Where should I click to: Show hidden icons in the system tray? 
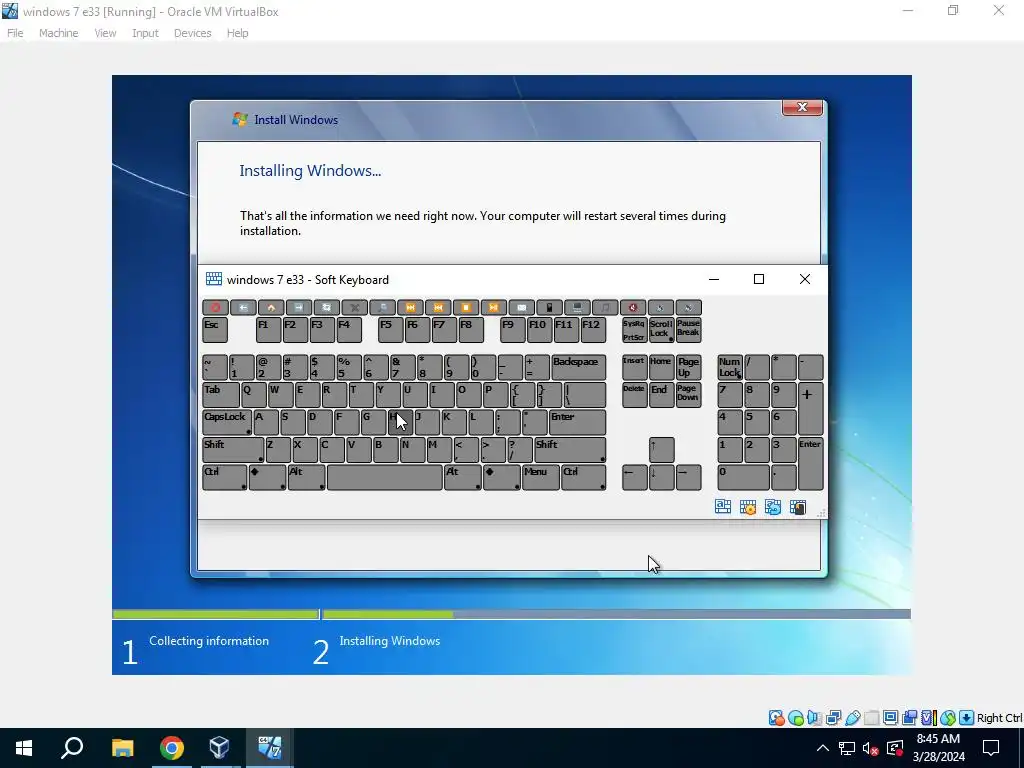tap(823, 748)
